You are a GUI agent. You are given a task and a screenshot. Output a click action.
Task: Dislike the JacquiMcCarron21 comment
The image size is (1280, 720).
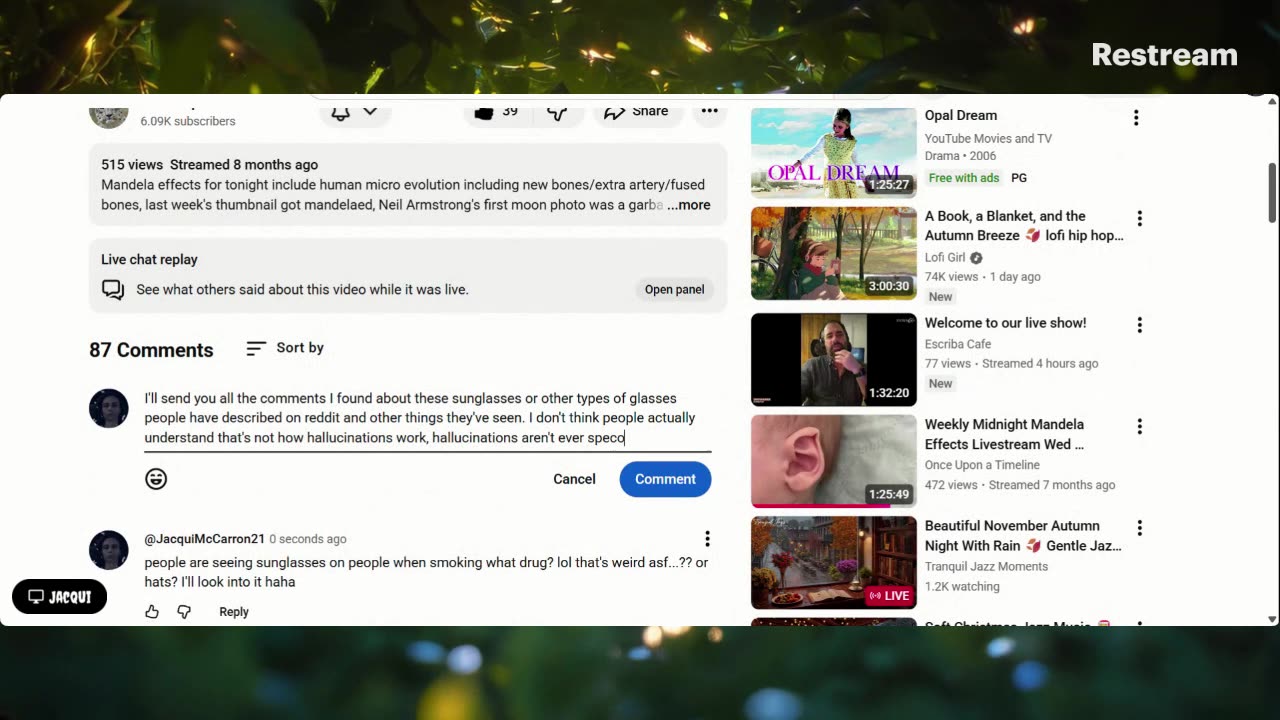click(184, 612)
